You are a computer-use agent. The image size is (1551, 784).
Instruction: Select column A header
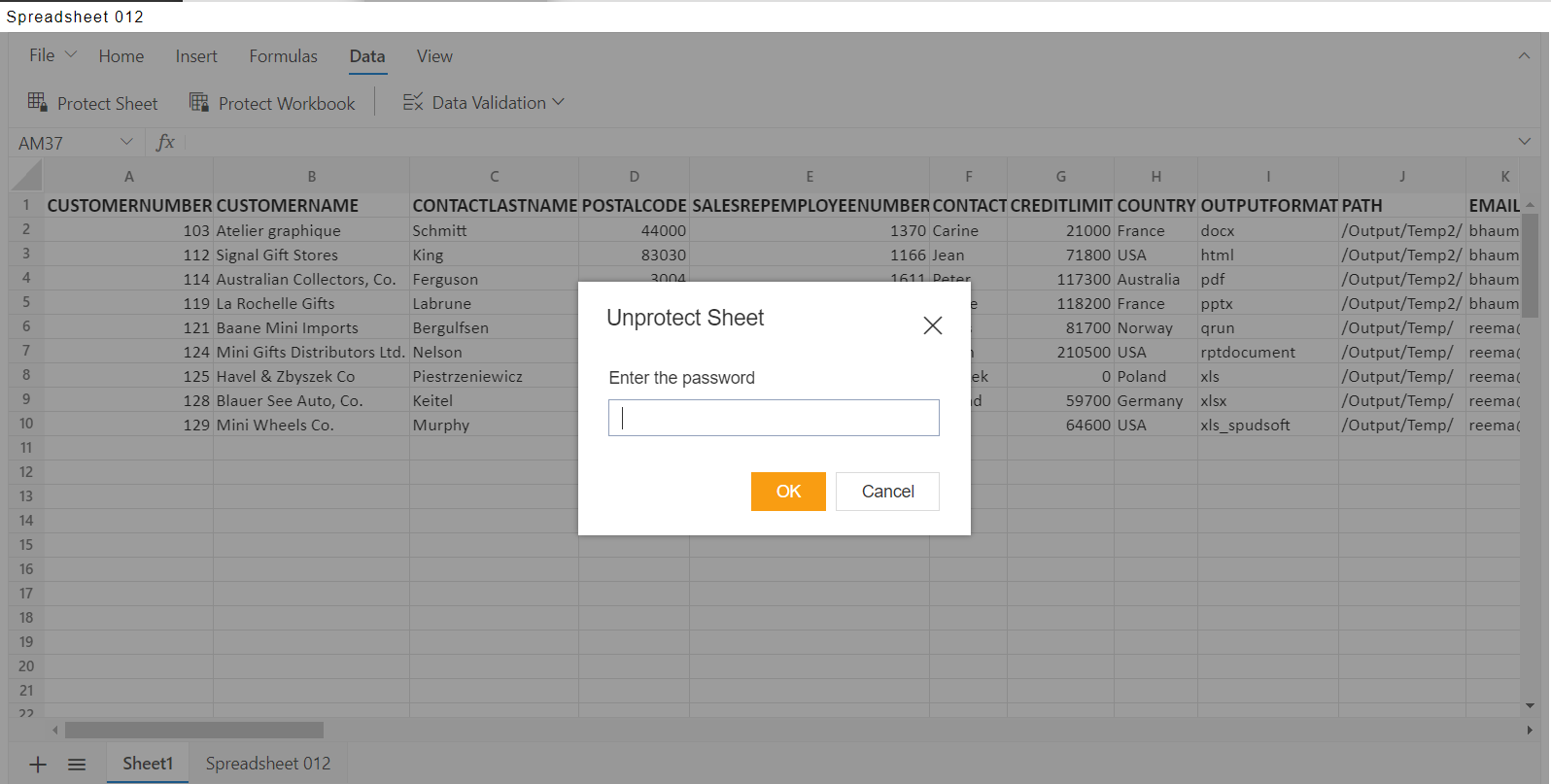[128, 176]
